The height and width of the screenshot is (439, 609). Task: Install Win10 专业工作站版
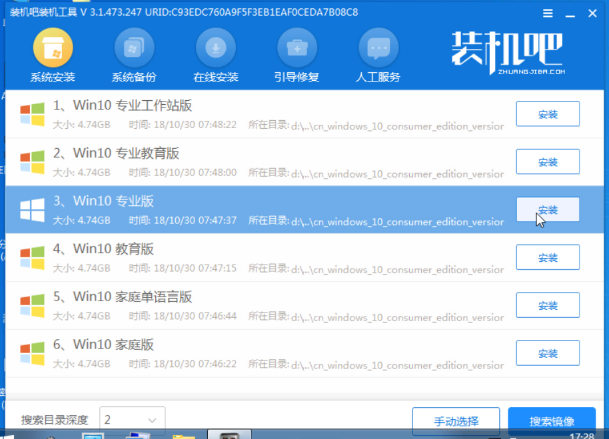click(x=547, y=114)
